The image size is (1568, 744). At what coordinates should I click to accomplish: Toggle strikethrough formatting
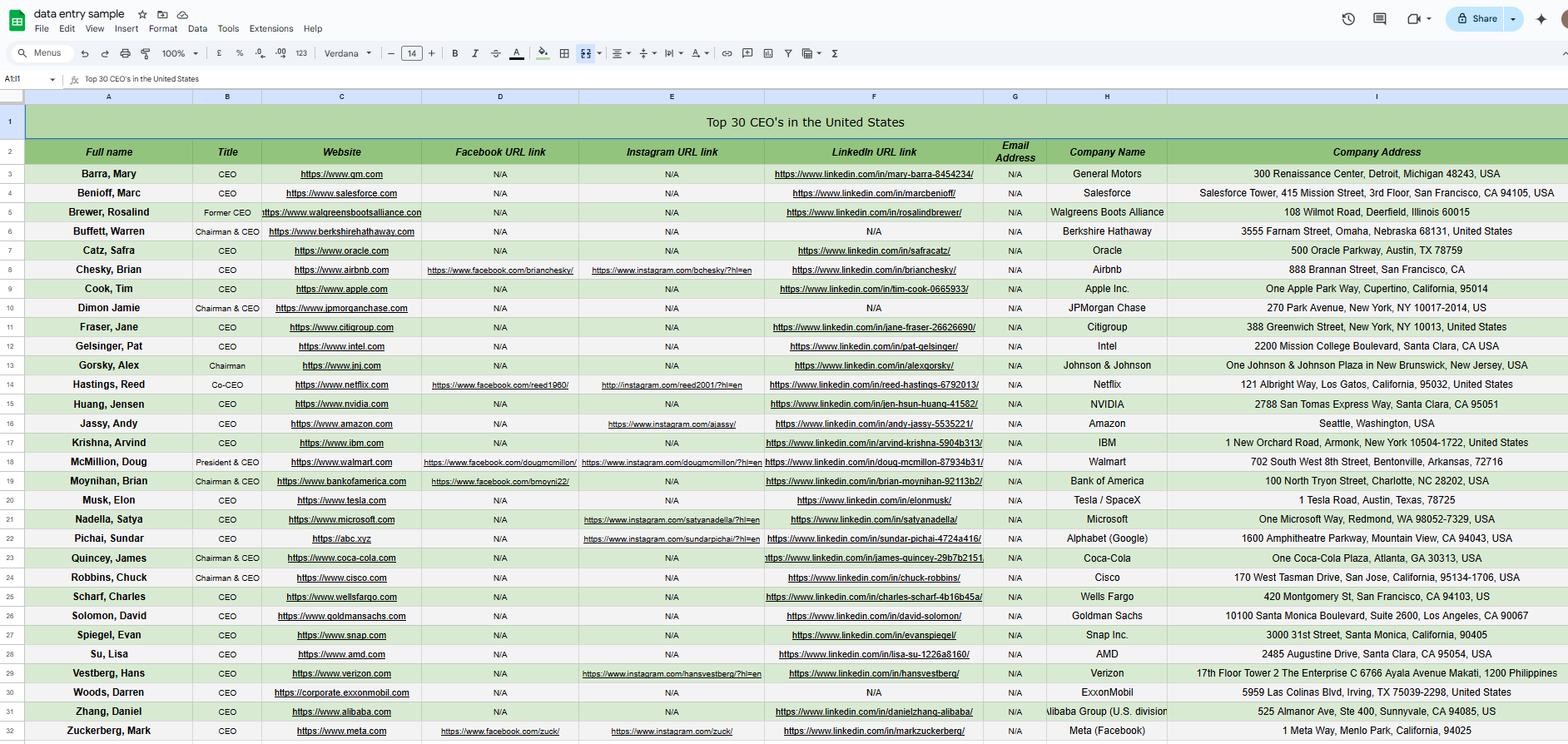(496, 53)
